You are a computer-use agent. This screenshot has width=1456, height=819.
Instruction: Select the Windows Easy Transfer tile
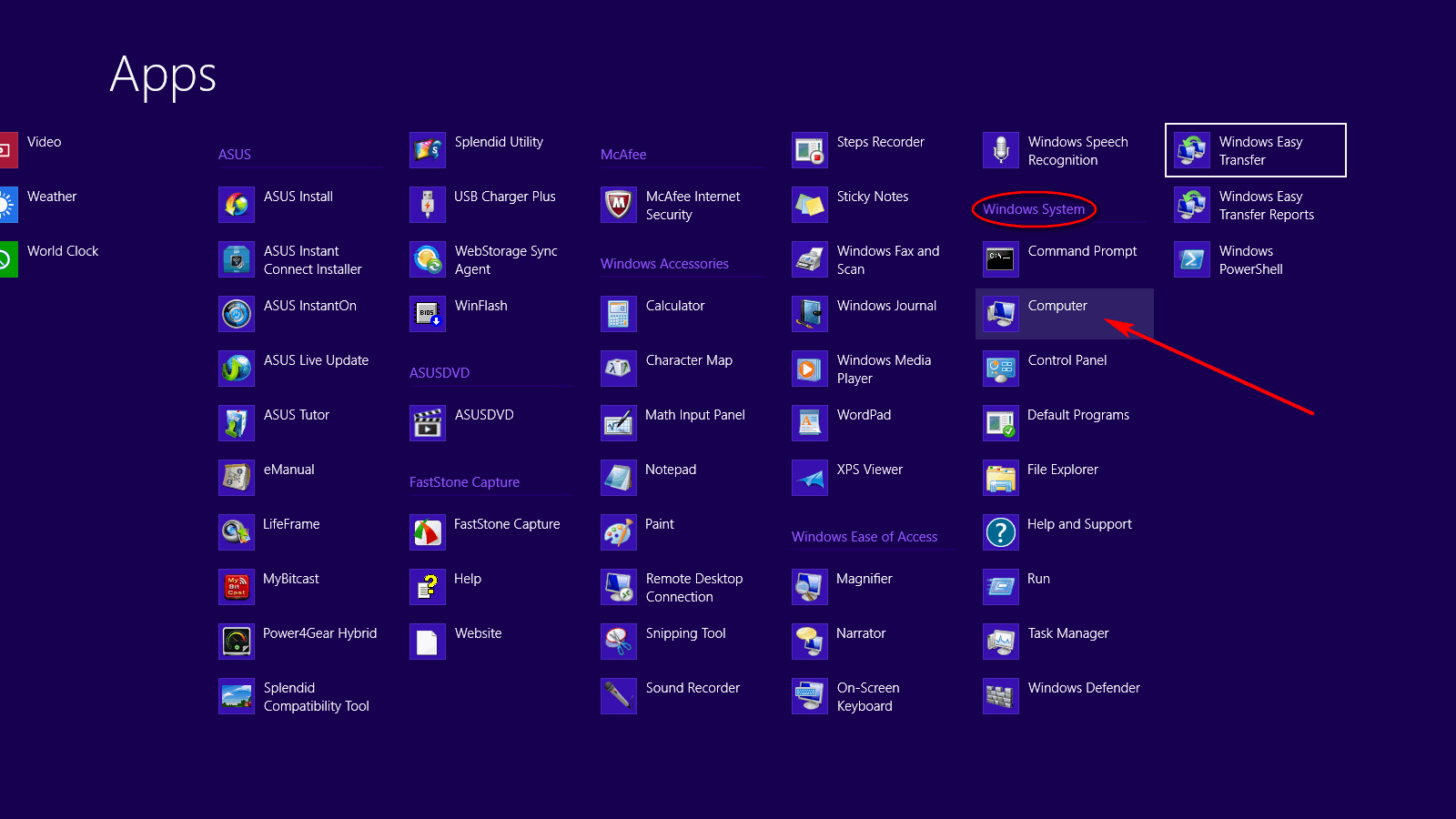(1256, 150)
